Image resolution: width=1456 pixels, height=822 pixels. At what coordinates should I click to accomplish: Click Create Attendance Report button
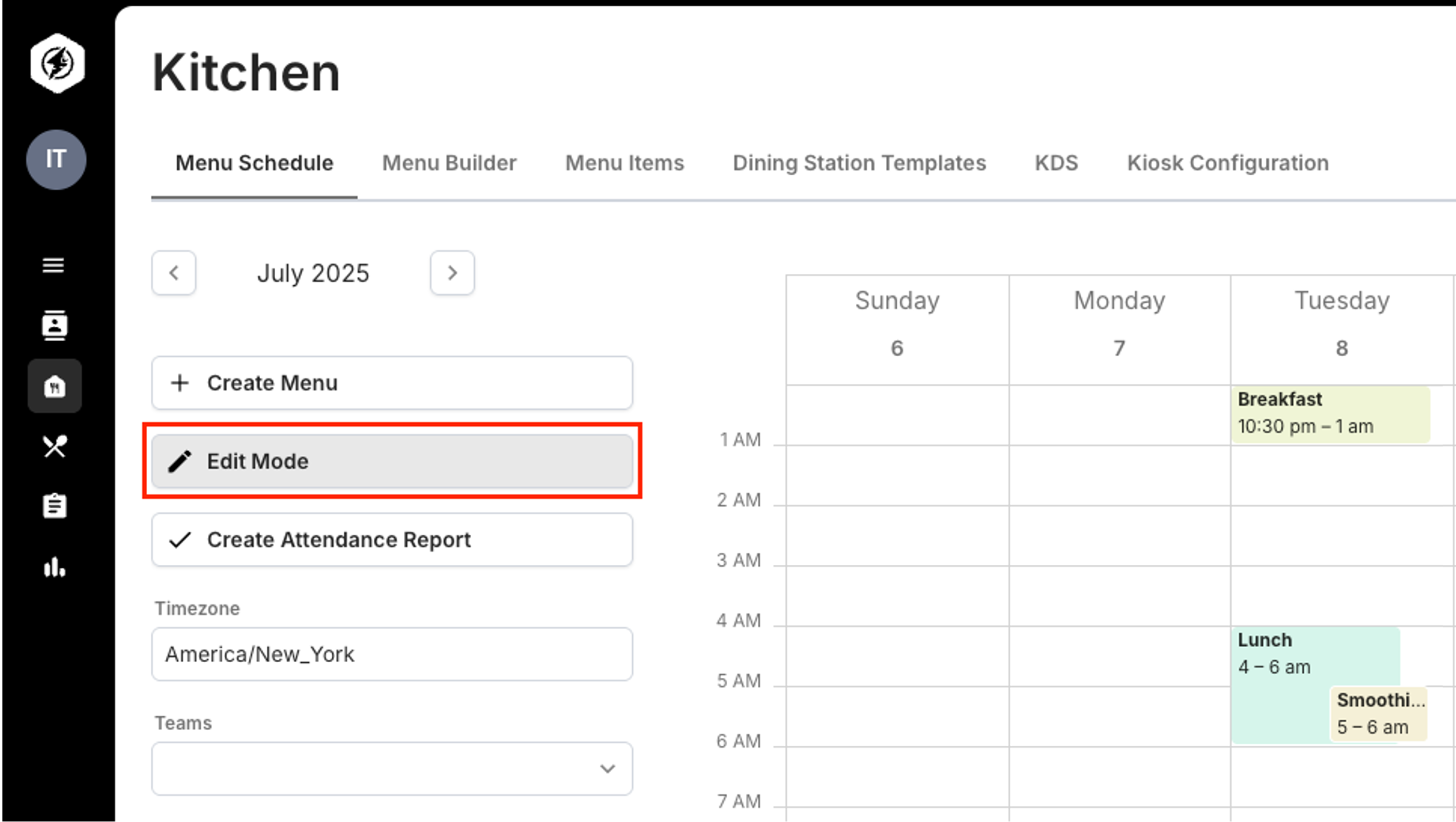click(x=392, y=540)
